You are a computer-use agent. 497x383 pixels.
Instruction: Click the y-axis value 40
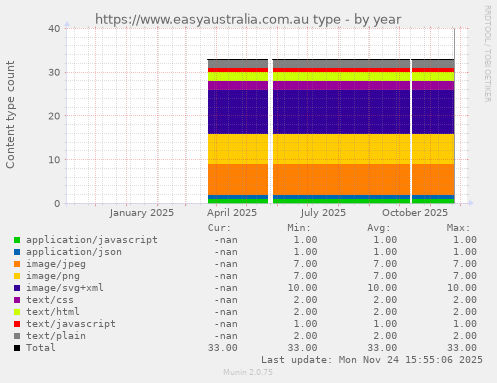[x=54, y=29]
